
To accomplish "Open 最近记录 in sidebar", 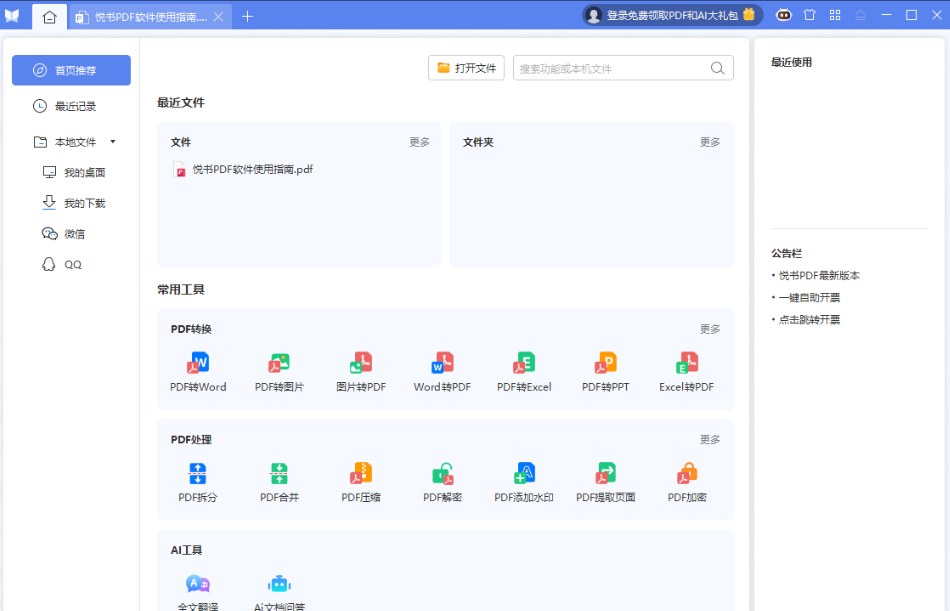I will pyautogui.click(x=71, y=106).
